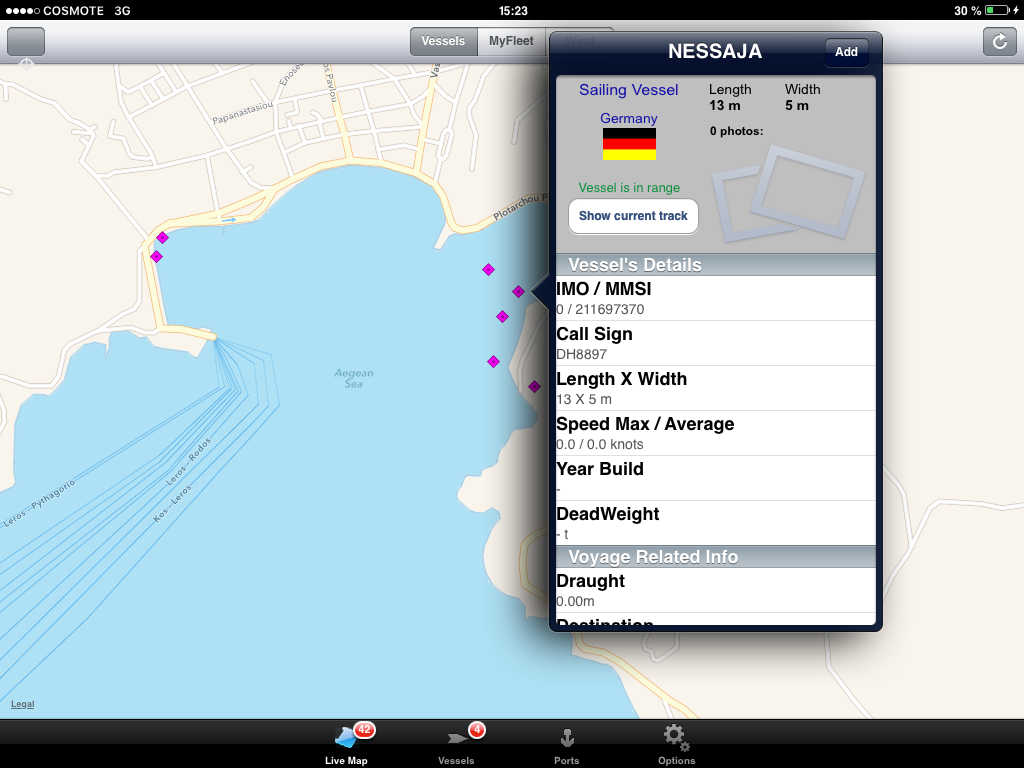Open the Live Map tab
Screen dimensions: 1024x768
[346, 745]
